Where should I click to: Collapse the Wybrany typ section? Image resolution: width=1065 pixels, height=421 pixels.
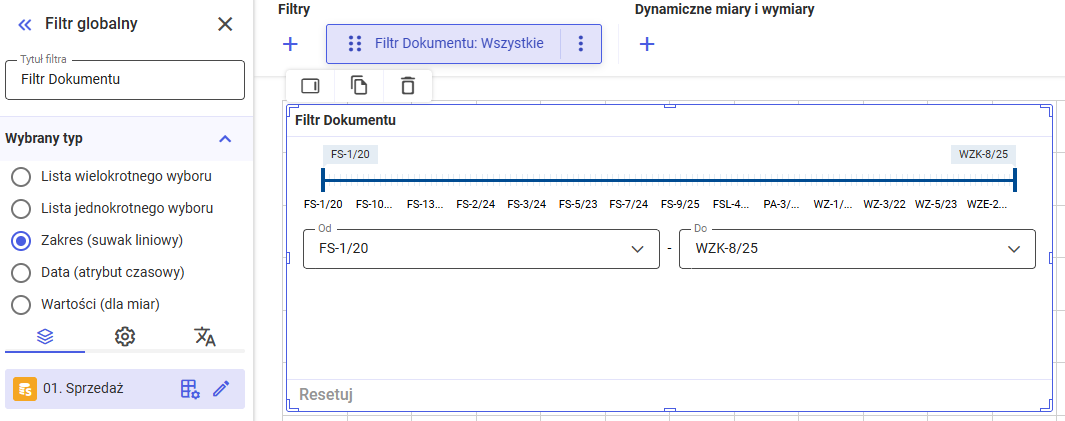[225, 139]
